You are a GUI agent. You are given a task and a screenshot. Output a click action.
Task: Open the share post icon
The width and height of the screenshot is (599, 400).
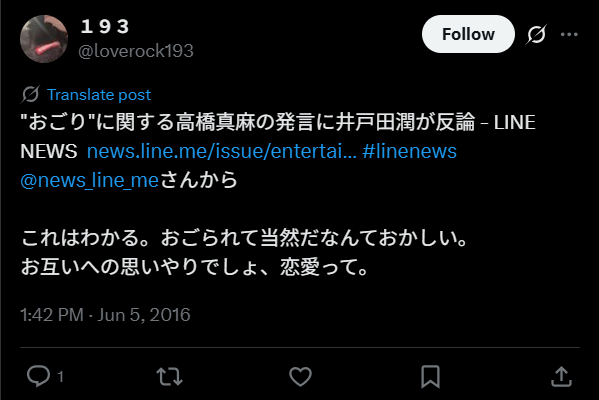pyautogui.click(x=561, y=376)
